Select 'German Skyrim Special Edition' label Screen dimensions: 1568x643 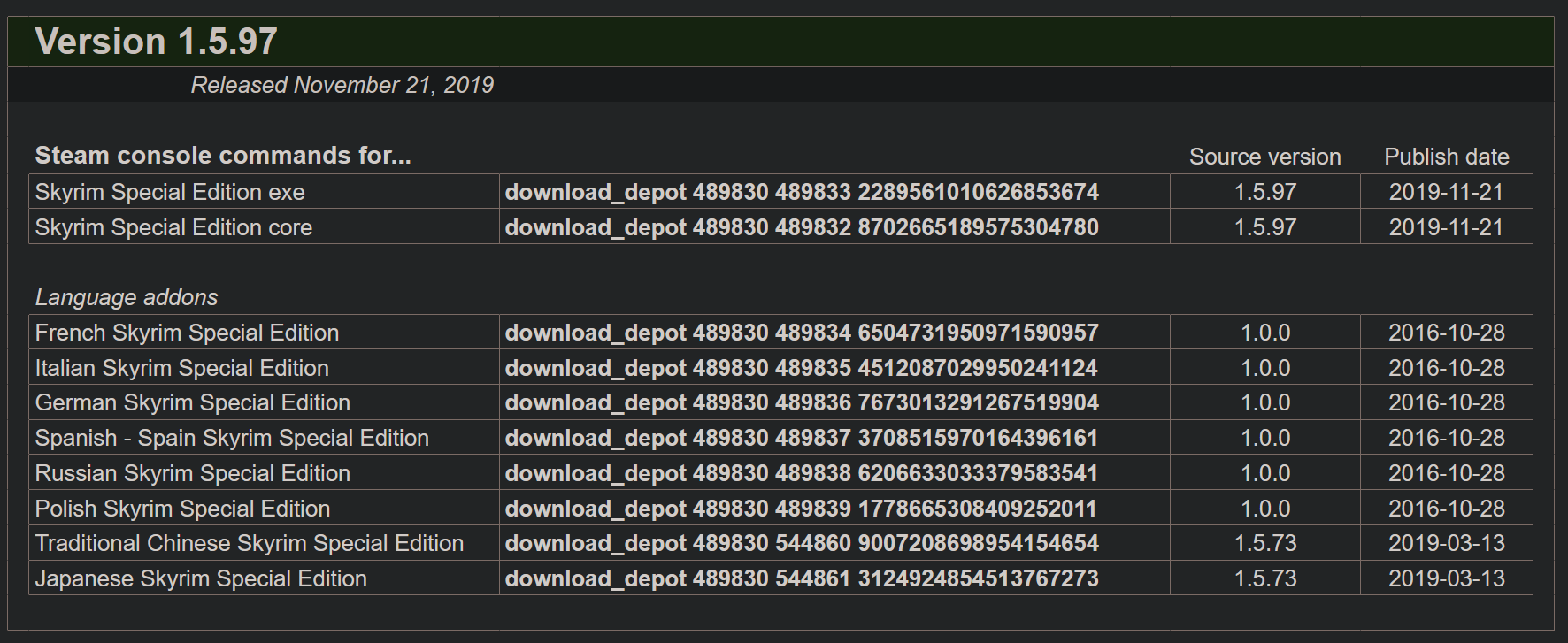(193, 402)
